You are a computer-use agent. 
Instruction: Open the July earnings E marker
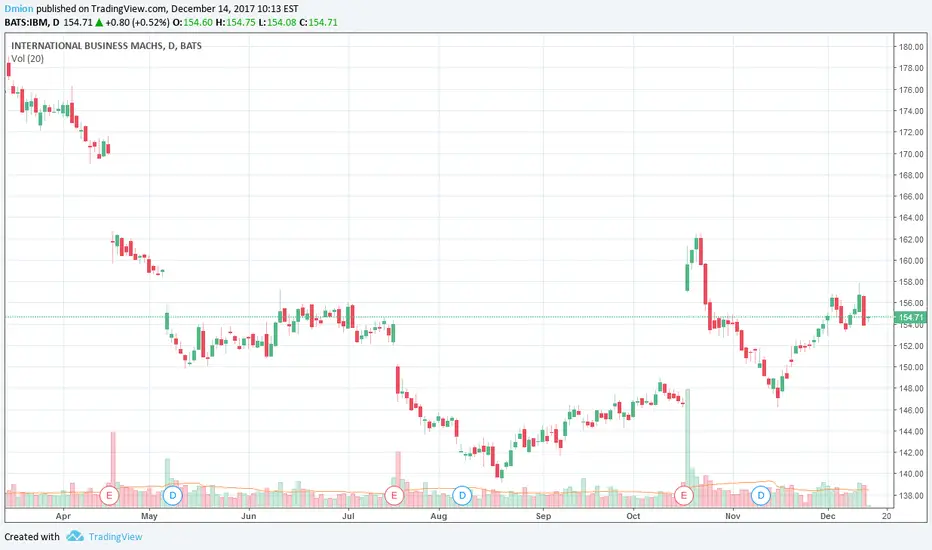393,495
